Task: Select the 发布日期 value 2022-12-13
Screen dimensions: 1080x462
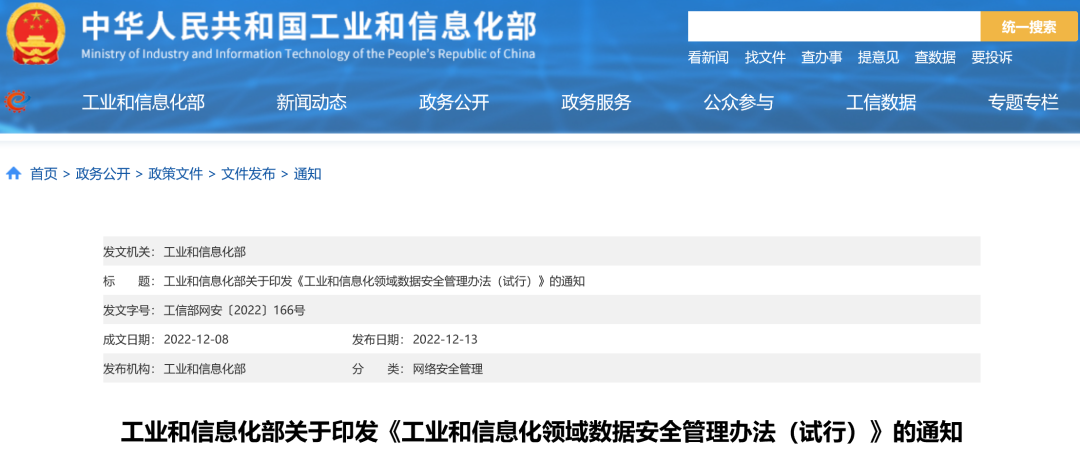Action: click(x=445, y=339)
